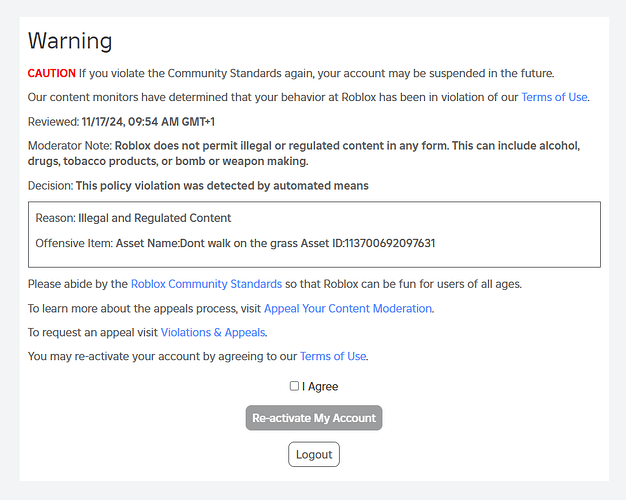Visit Appeal Your Content Moderation page
Screen dimensions: 626x500
click(x=348, y=309)
